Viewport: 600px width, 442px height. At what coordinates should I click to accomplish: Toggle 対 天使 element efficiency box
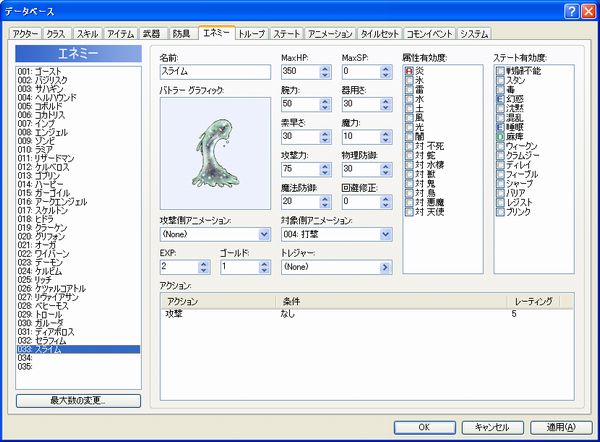(x=409, y=212)
